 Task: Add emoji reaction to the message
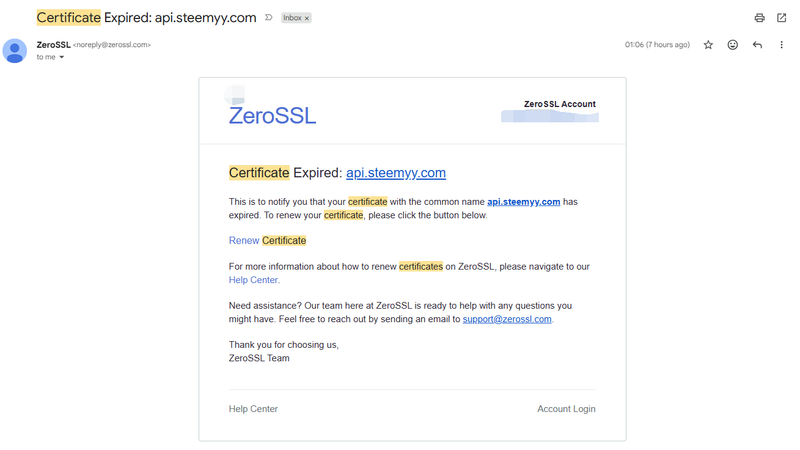(733, 45)
